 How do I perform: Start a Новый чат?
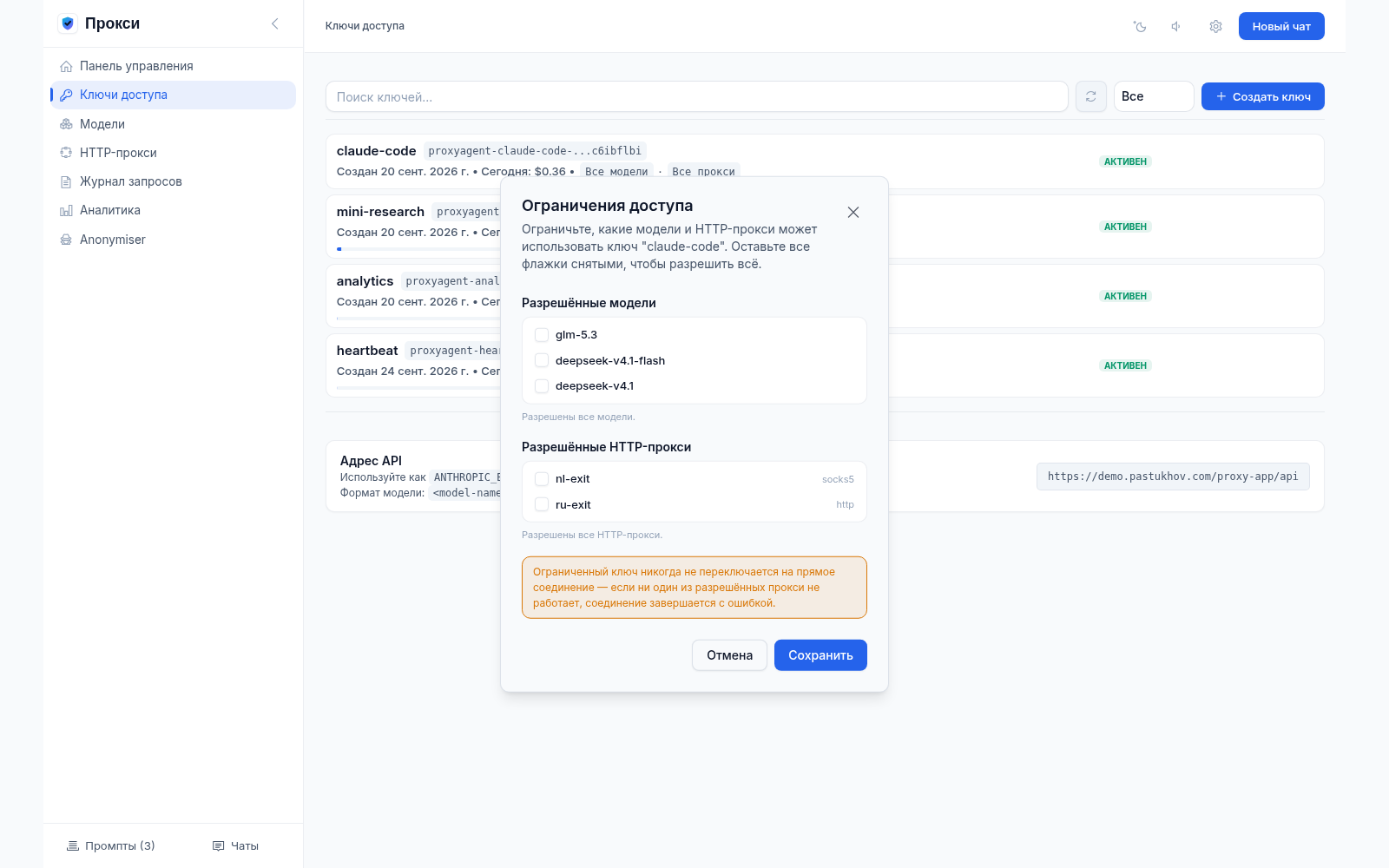tap(1281, 26)
